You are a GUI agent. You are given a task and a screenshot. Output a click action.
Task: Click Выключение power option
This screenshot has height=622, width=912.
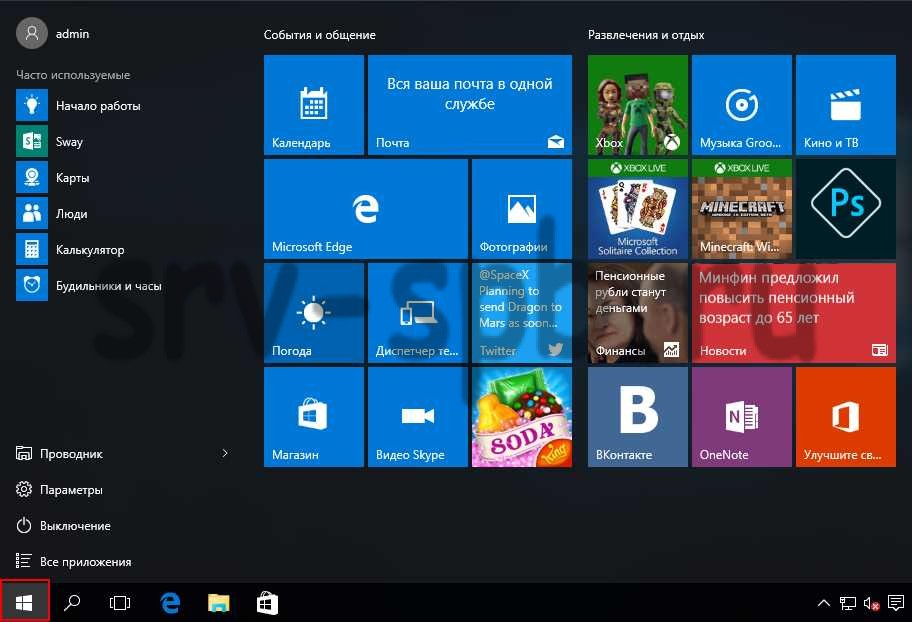75,526
